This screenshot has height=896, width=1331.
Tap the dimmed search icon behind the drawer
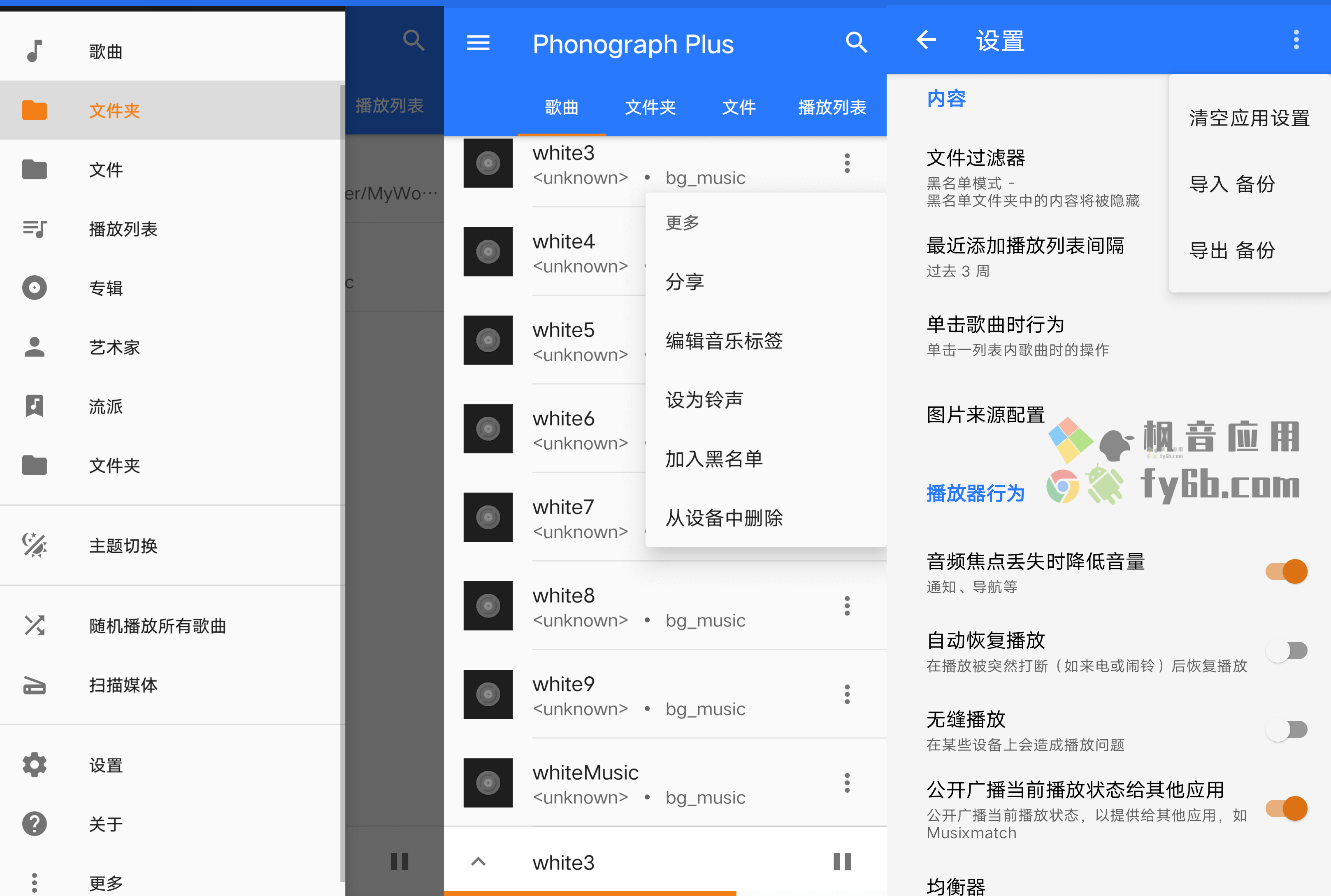tap(413, 41)
